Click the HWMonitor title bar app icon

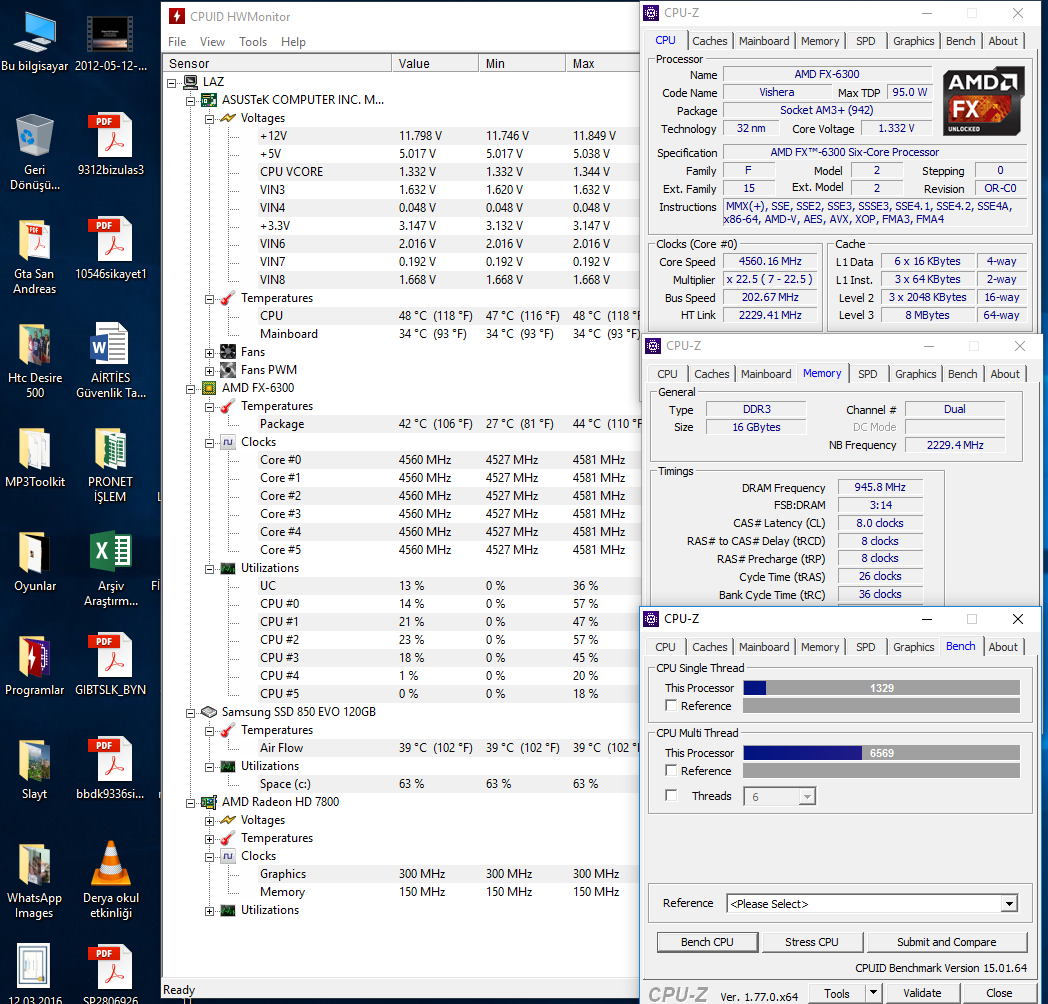click(176, 16)
